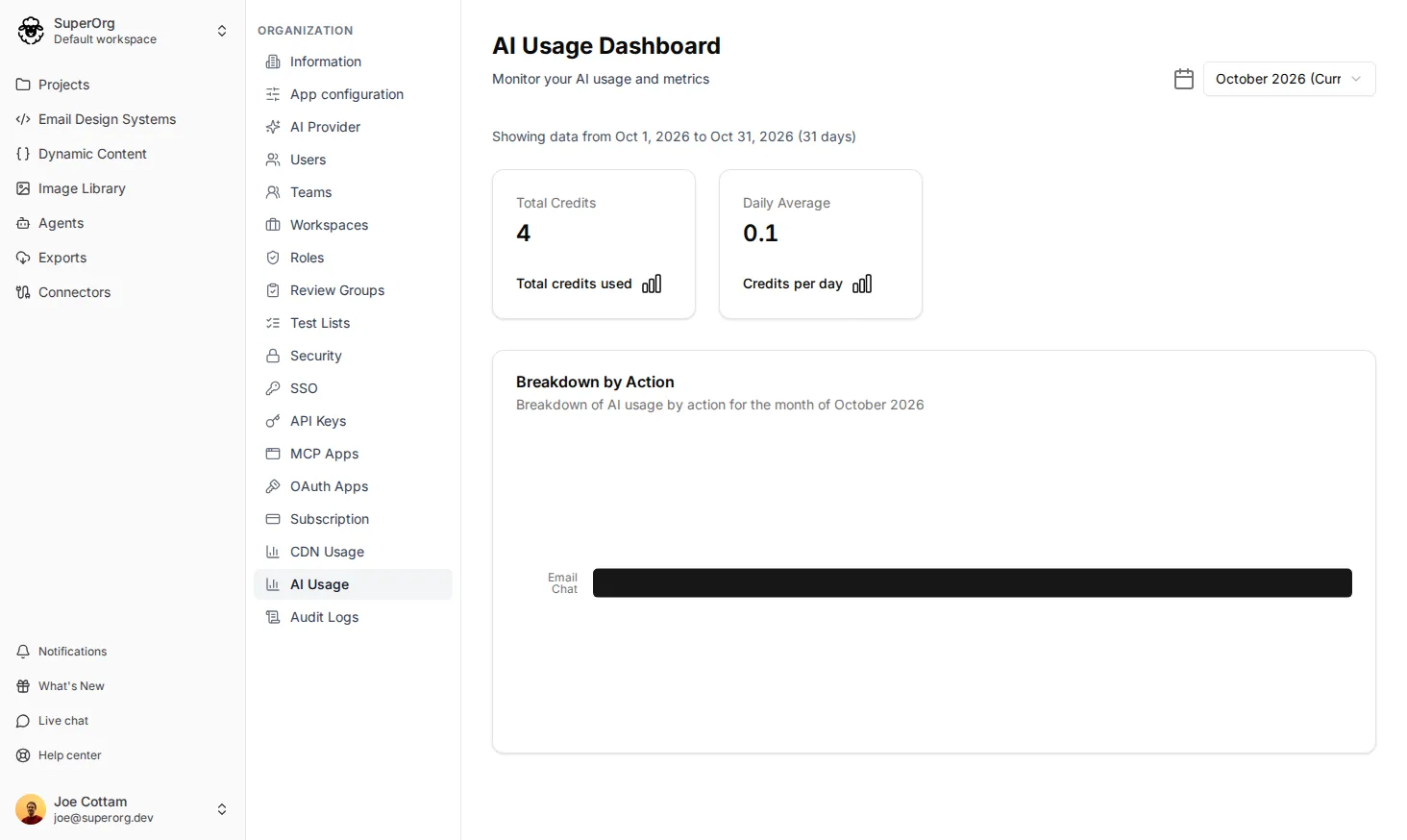Go to Test Lists
The width and height of the screenshot is (1407, 840).
[353, 323]
